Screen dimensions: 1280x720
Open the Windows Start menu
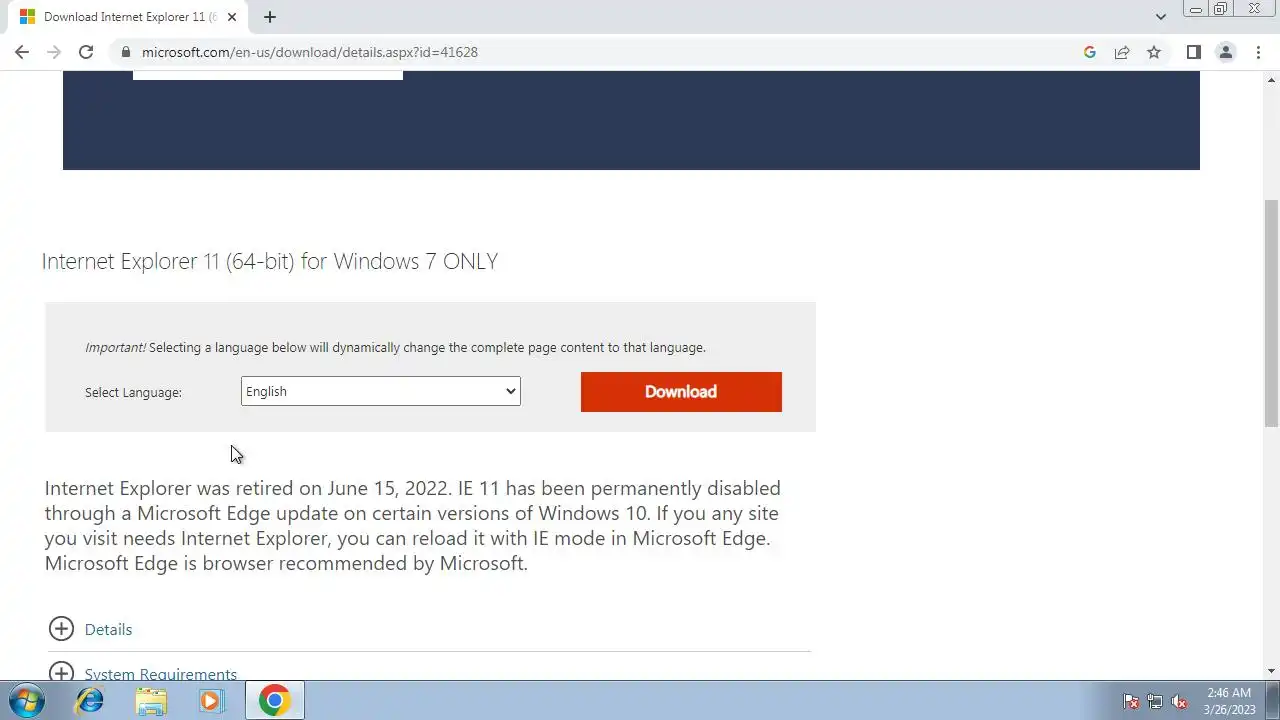(x=26, y=701)
